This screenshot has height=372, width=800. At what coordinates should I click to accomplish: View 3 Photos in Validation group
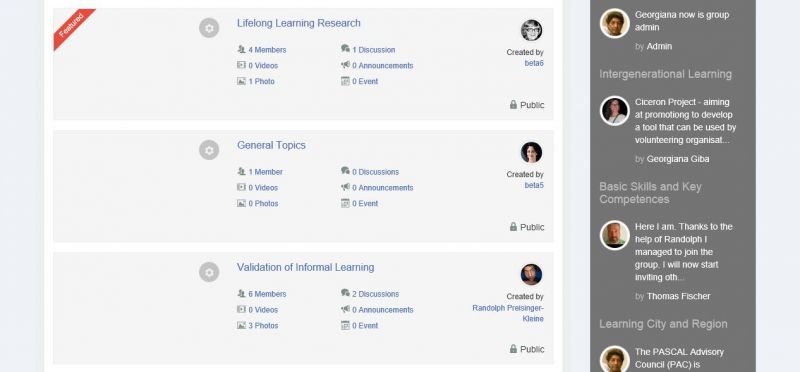(263, 326)
